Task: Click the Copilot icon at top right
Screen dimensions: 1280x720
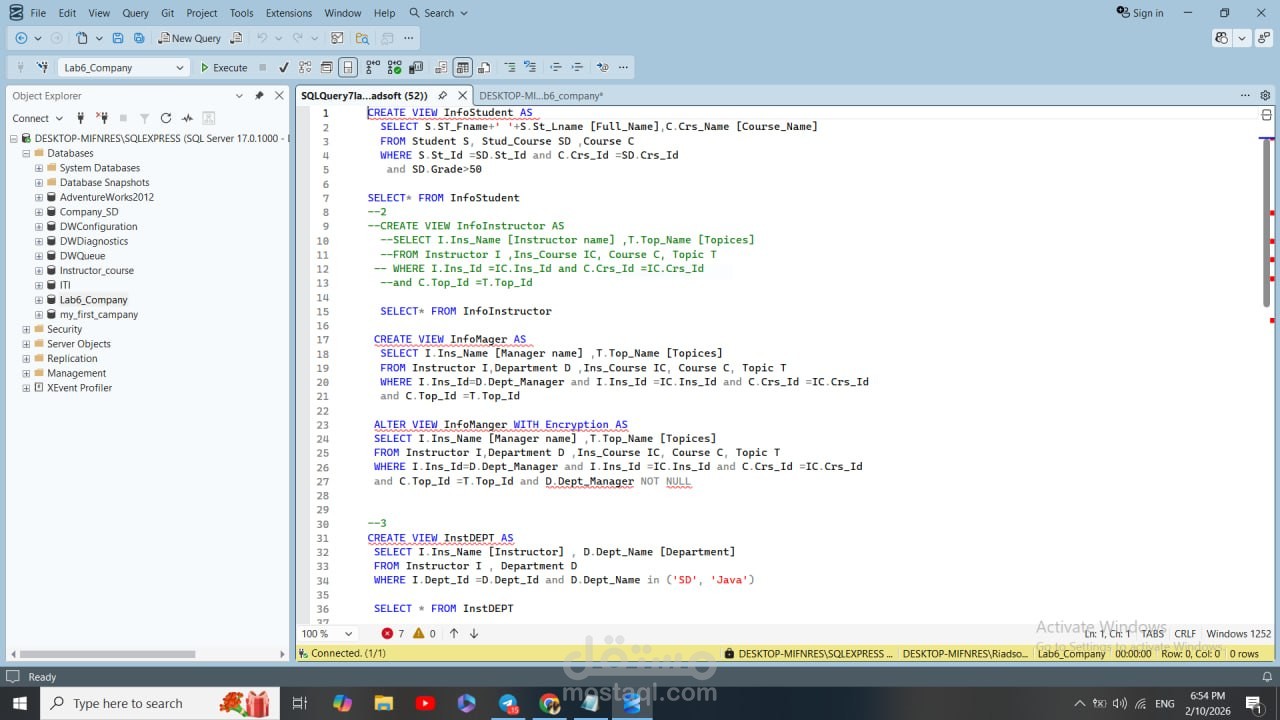Action: coord(1222,38)
